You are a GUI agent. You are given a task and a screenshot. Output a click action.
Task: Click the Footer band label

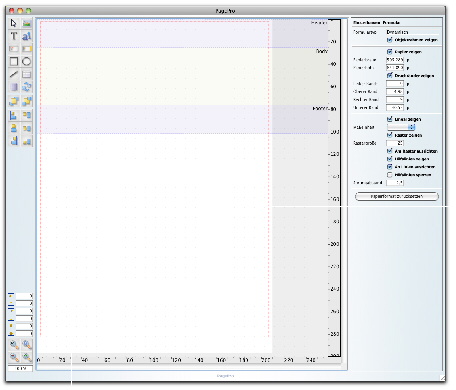coord(320,109)
